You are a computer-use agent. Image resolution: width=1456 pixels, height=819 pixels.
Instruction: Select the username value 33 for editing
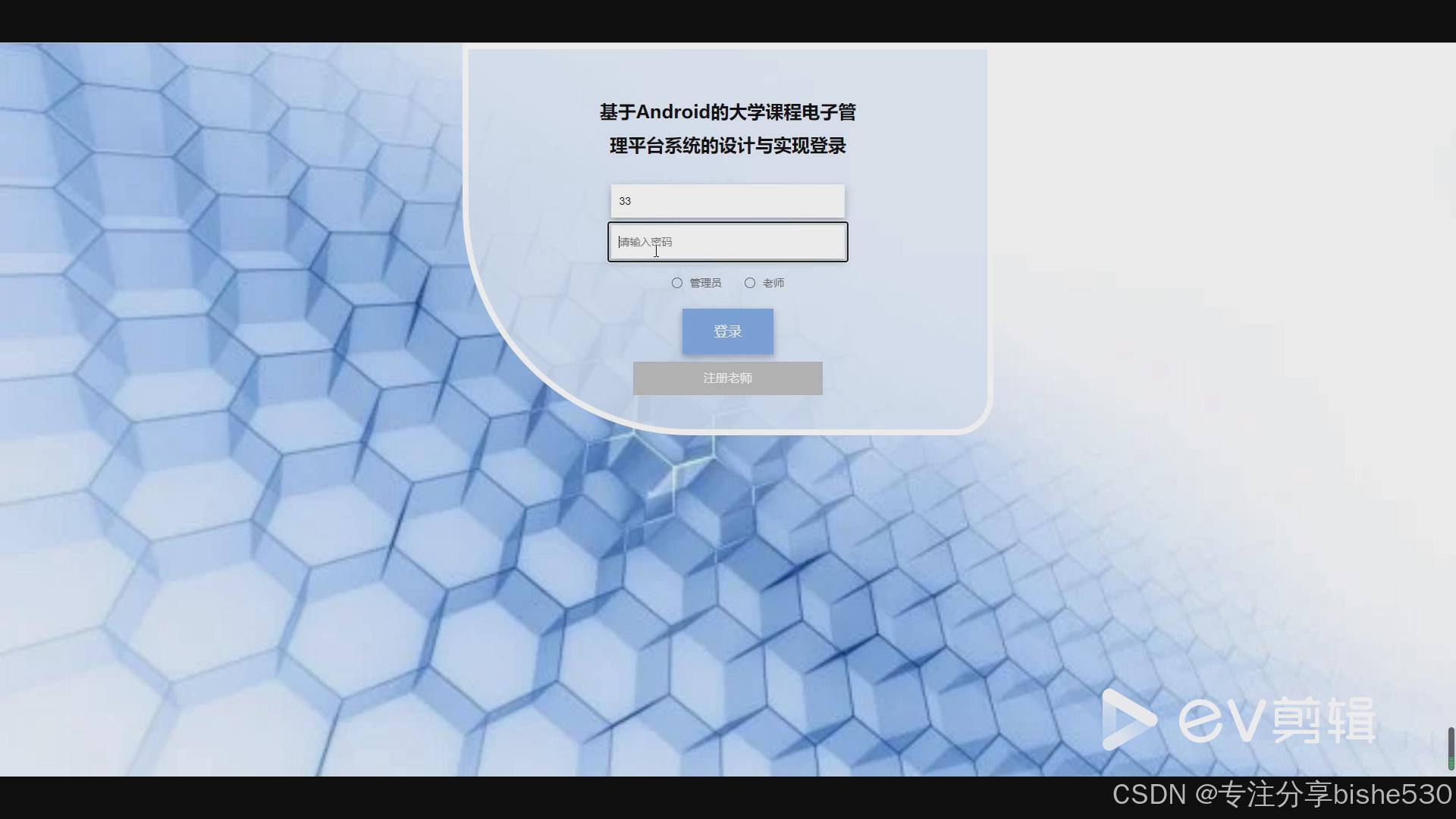(625, 201)
